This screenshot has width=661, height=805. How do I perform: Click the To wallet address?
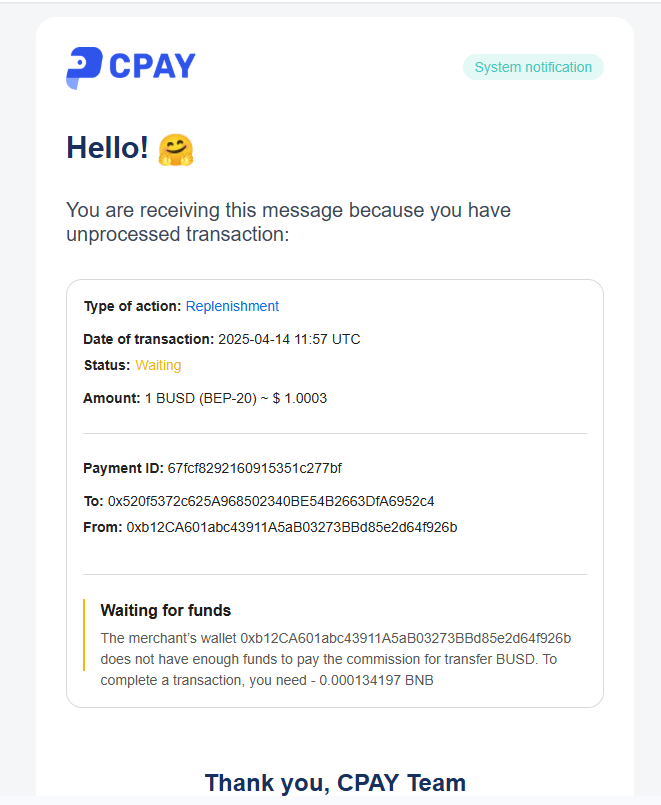pos(270,501)
